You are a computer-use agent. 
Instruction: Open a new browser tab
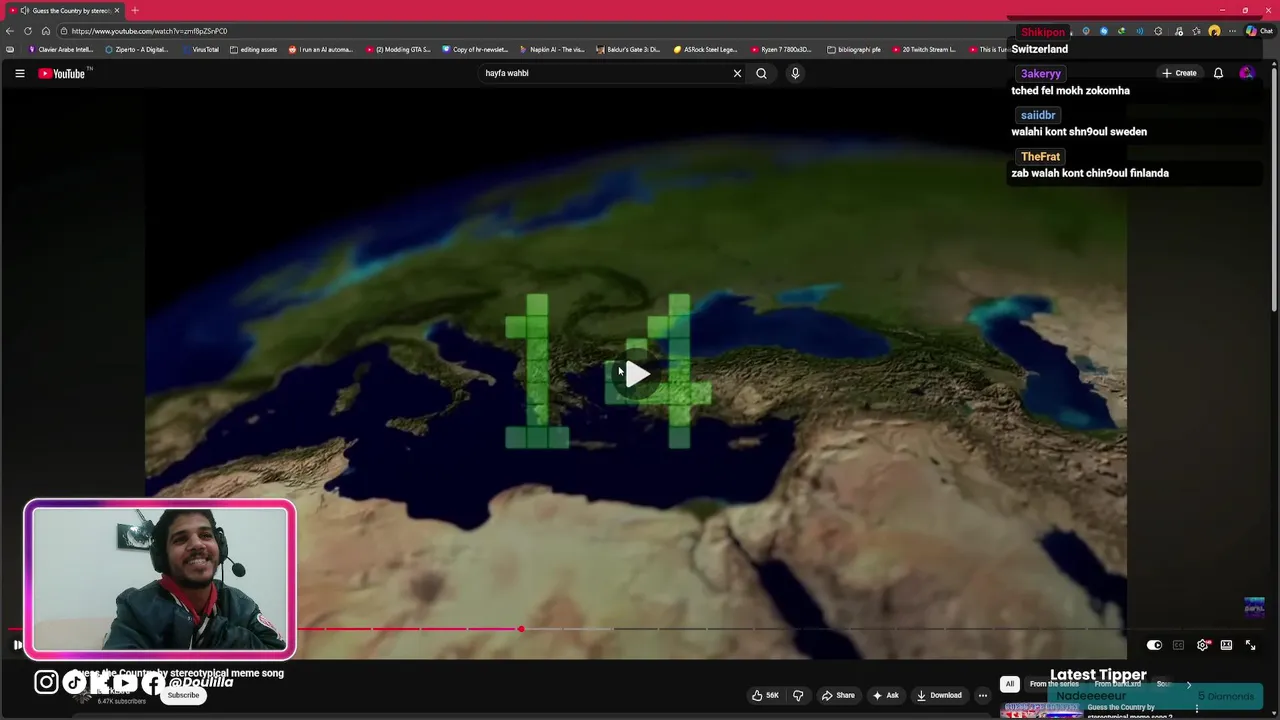135,10
